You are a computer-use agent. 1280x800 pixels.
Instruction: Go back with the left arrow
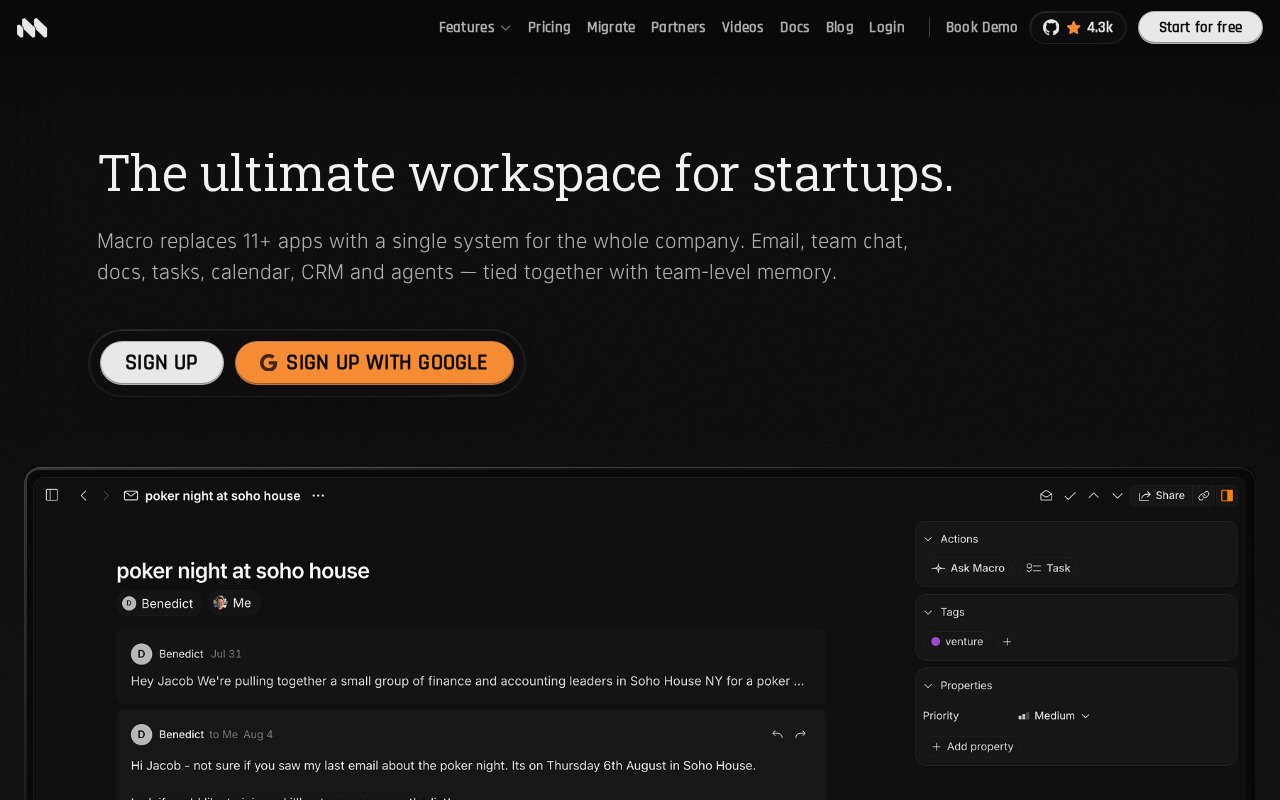click(x=83, y=495)
